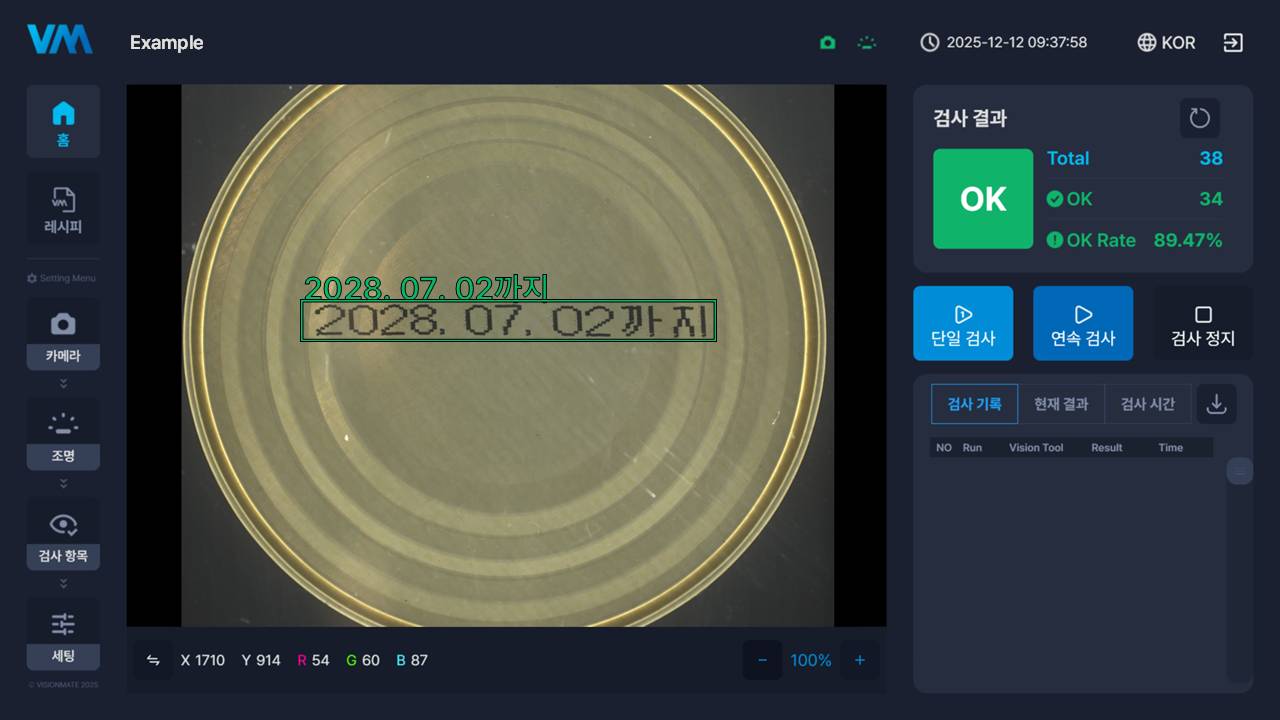1280x720 pixels.
Task: Start single inspection (단일 검사)
Action: click(x=963, y=324)
